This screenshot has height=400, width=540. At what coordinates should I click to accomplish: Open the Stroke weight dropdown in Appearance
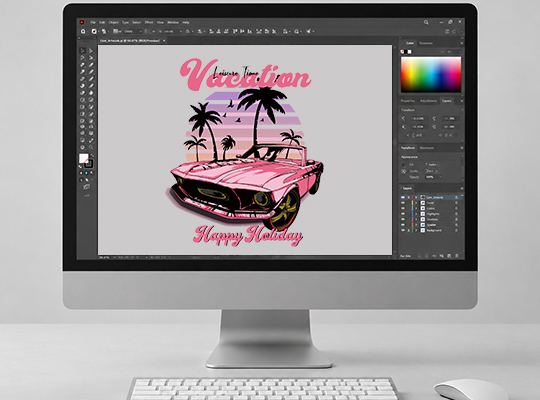click(436, 171)
